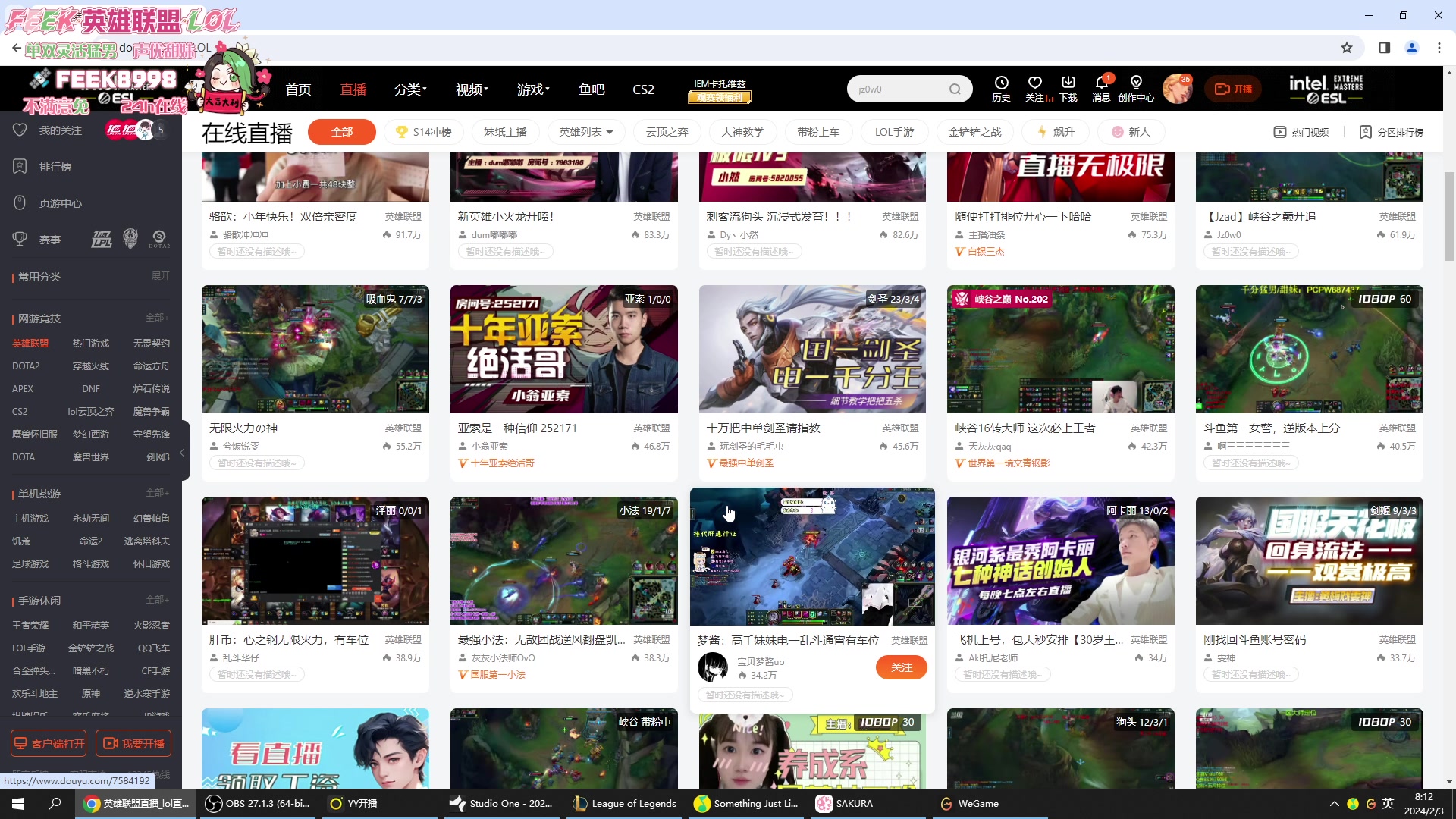The image size is (1456, 819).
Task: Click the page vertical scrollbar
Action: click(1449, 216)
